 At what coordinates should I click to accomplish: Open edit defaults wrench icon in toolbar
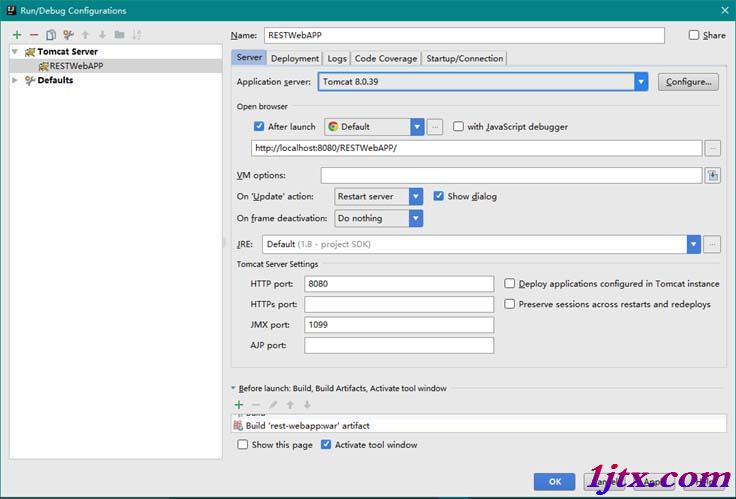pyautogui.click(x=68, y=35)
